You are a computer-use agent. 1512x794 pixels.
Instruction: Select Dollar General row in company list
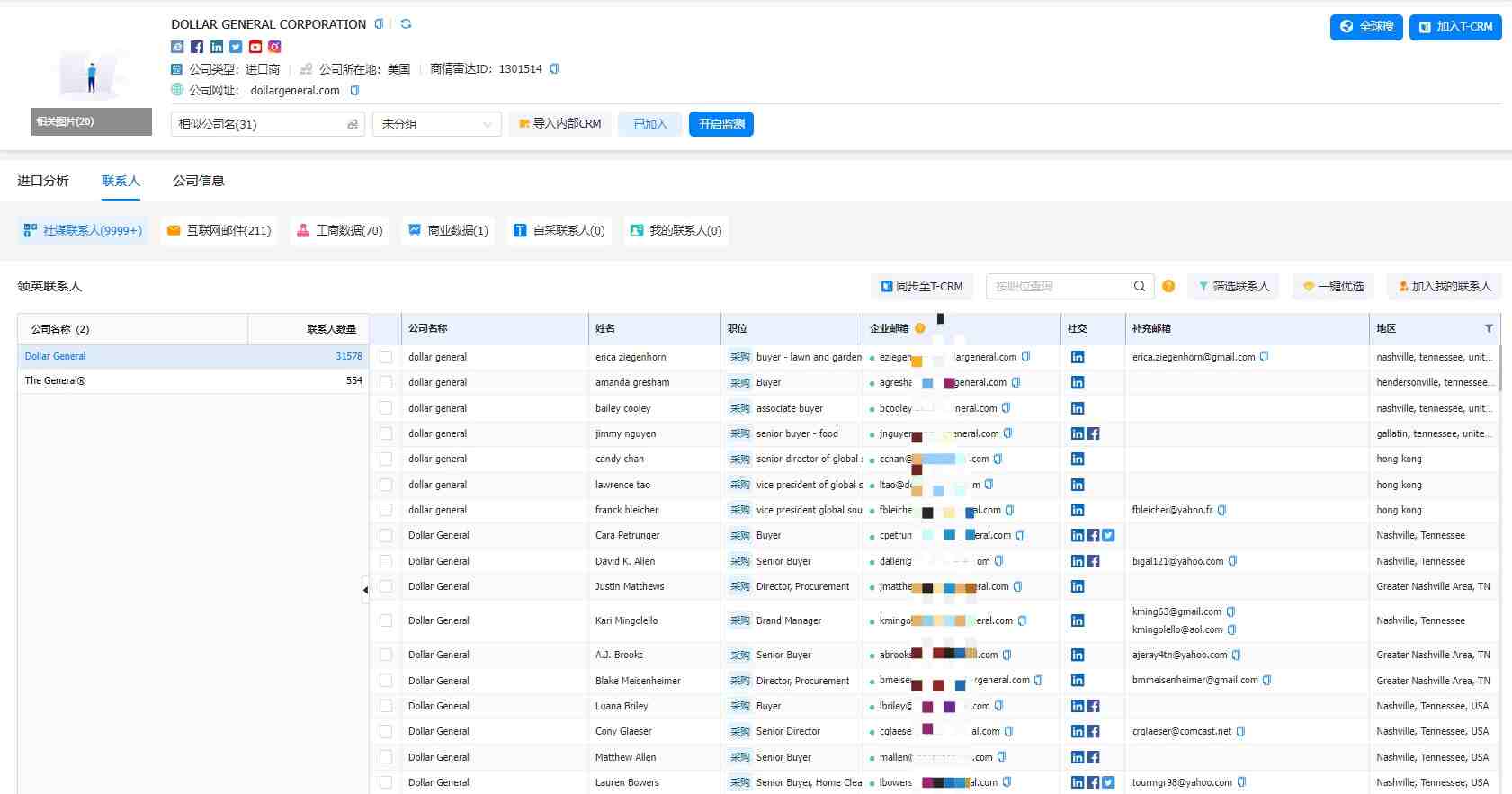[193, 356]
